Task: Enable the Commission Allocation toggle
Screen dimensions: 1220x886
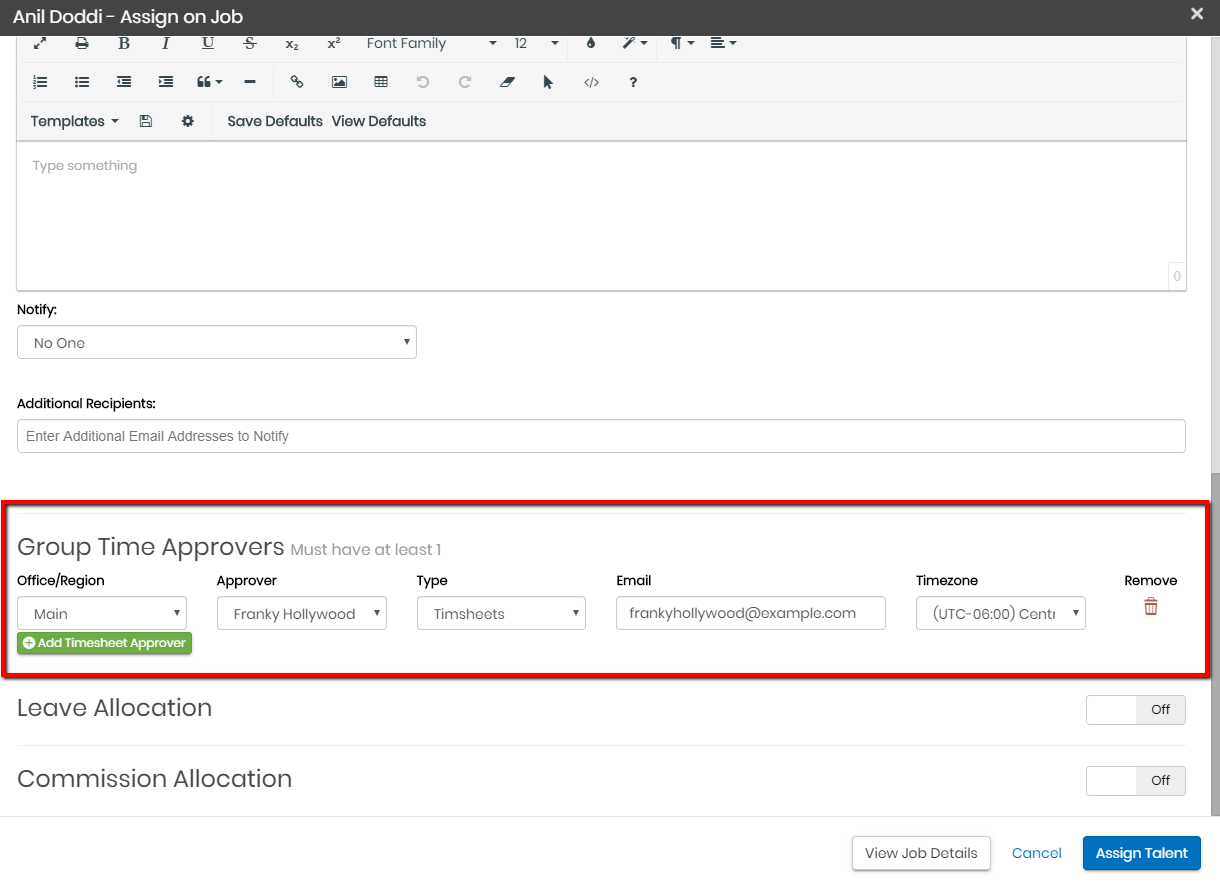Action: (x=1135, y=781)
